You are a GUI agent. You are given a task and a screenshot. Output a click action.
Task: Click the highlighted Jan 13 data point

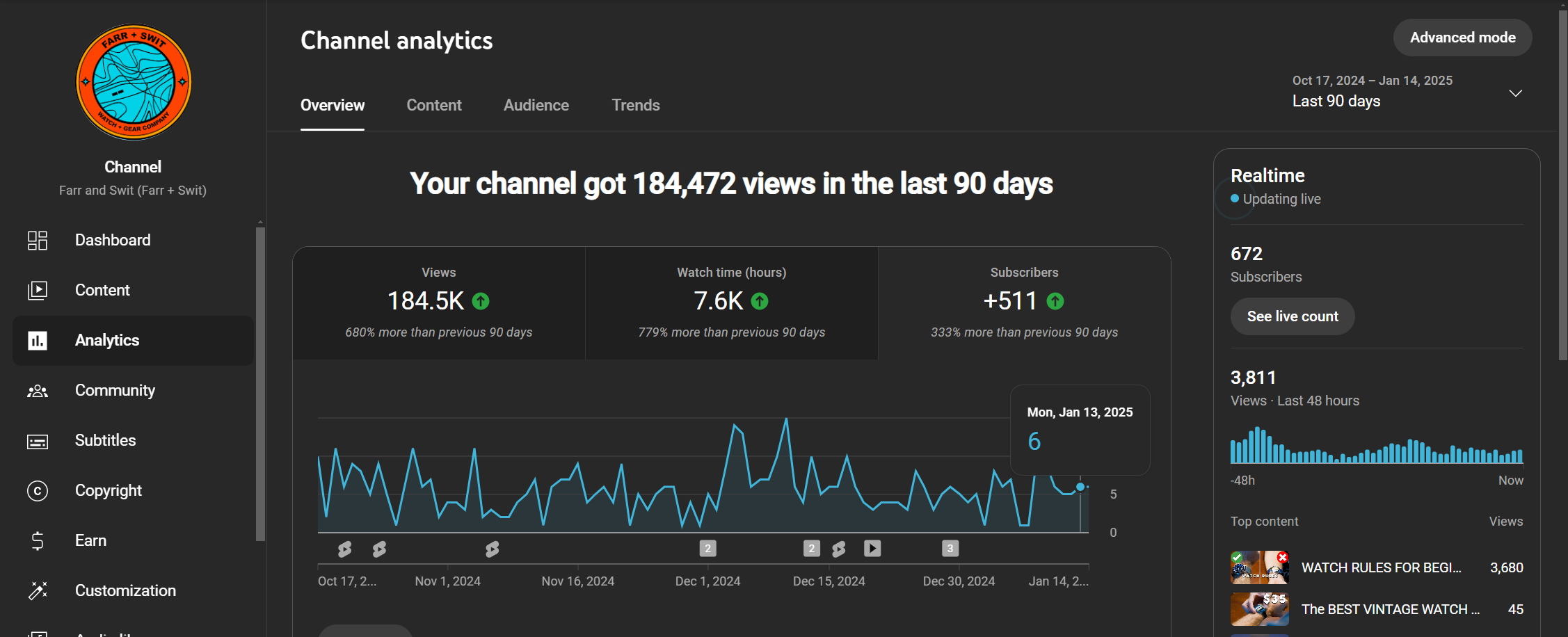click(x=1080, y=487)
